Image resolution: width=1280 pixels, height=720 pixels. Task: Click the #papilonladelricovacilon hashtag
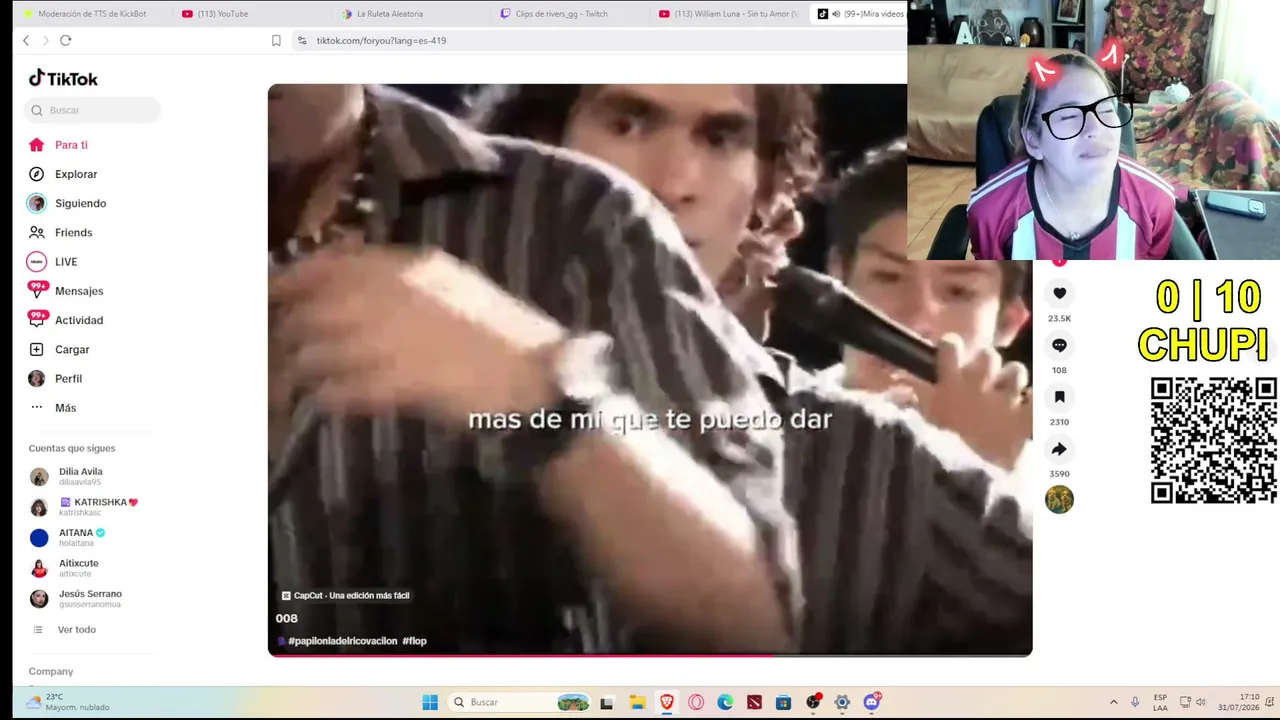(x=342, y=641)
